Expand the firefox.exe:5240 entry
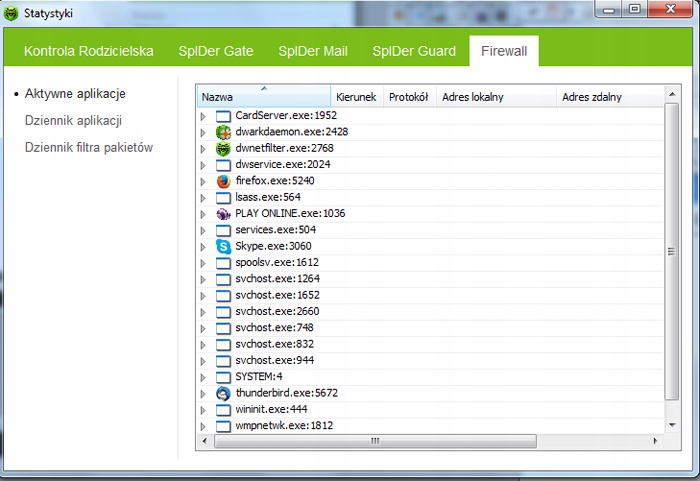 pos(204,181)
